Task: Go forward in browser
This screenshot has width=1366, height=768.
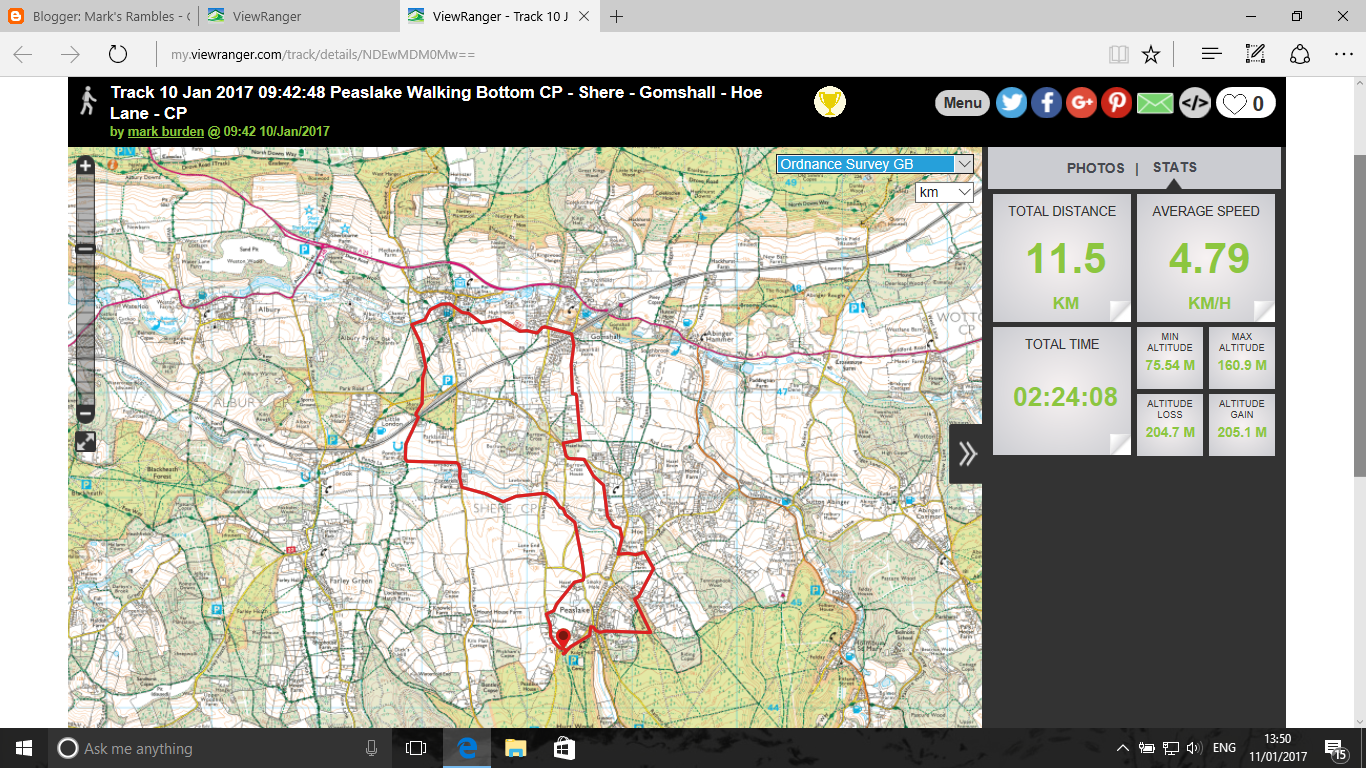Action: tap(70, 54)
